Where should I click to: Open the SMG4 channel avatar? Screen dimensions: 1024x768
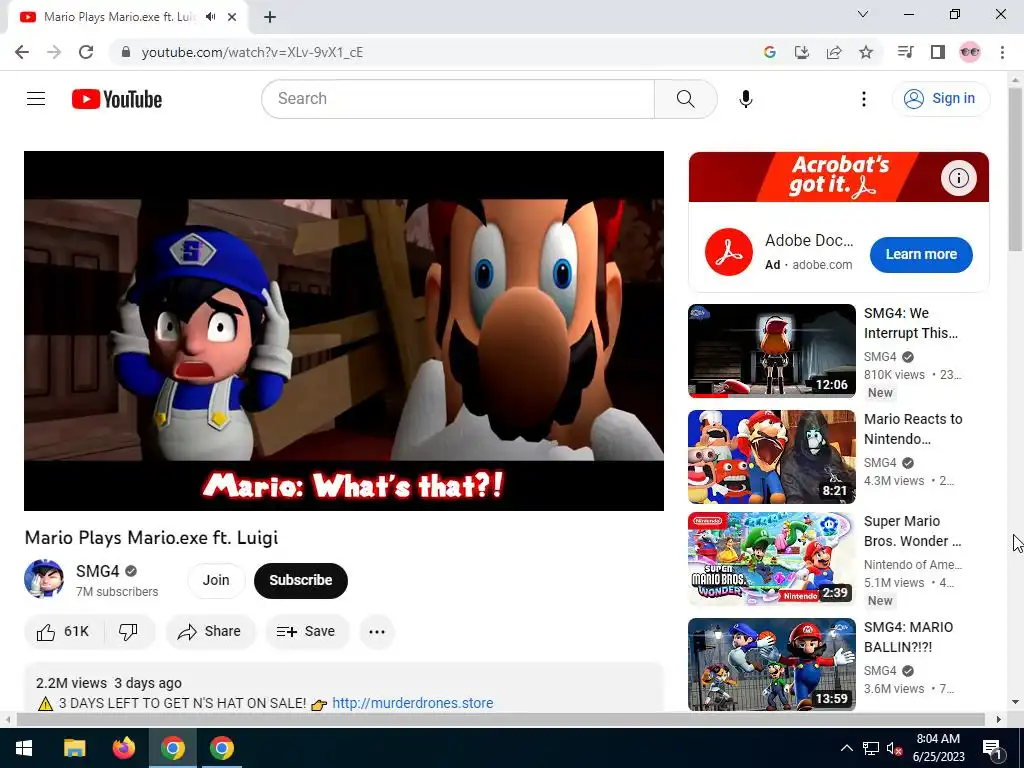pyautogui.click(x=44, y=579)
